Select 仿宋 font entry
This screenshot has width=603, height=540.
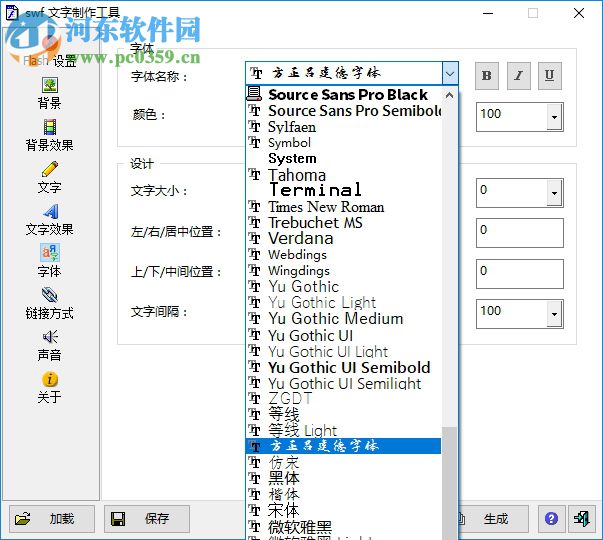[x=343, y=462]
